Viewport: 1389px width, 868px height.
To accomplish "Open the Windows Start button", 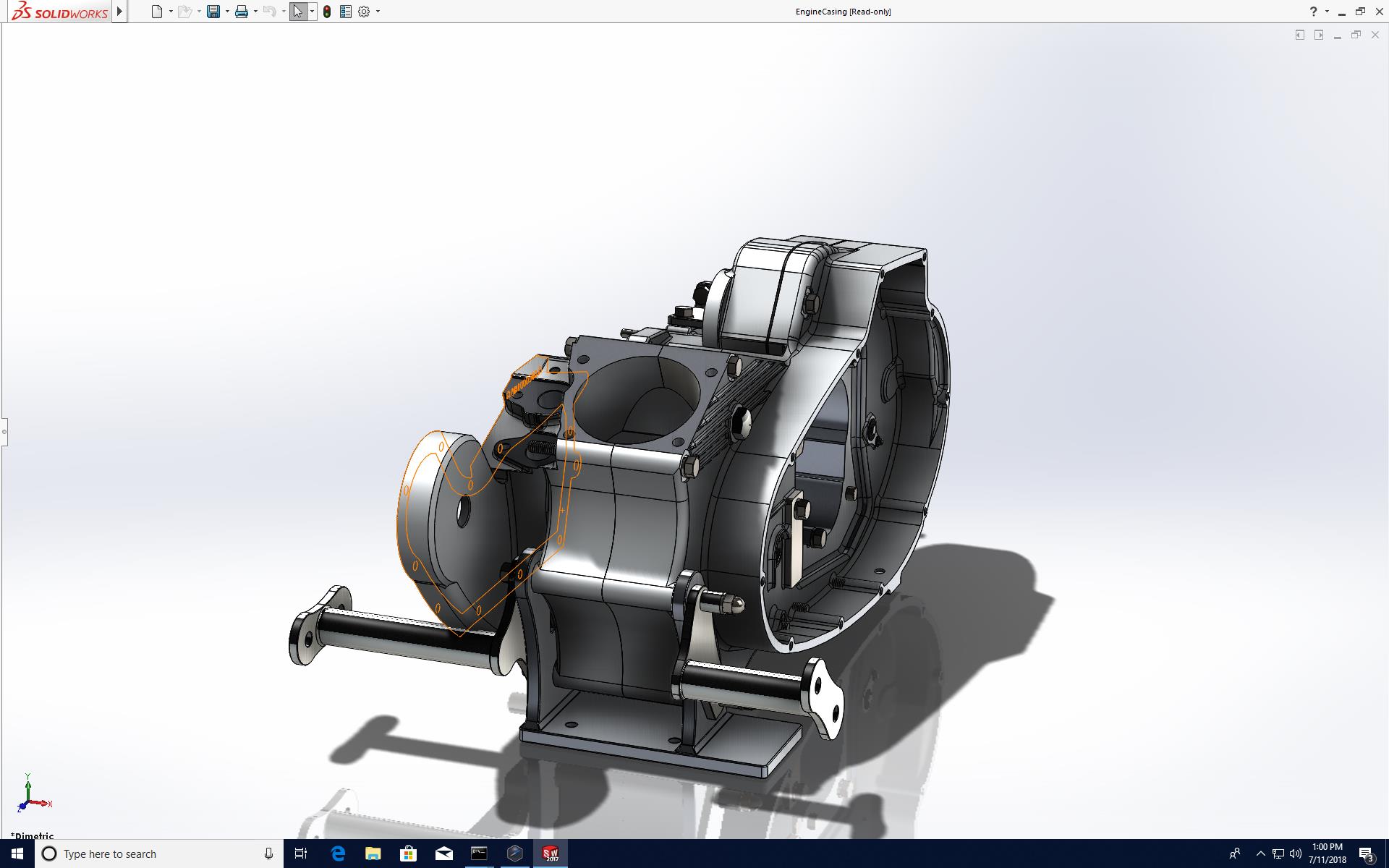I will coord(17,854).
